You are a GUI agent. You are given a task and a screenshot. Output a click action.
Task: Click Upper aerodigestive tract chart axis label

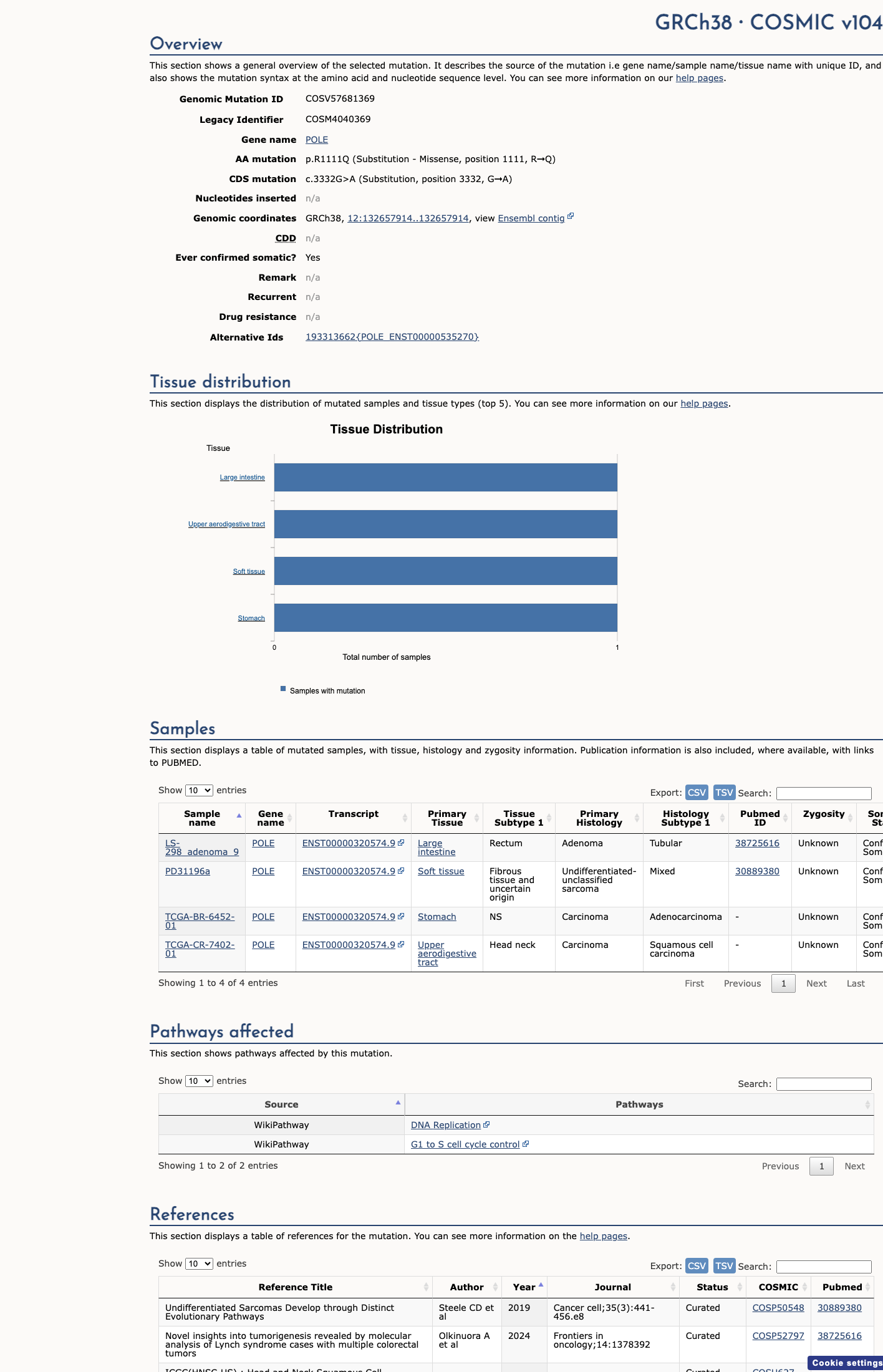226,524
